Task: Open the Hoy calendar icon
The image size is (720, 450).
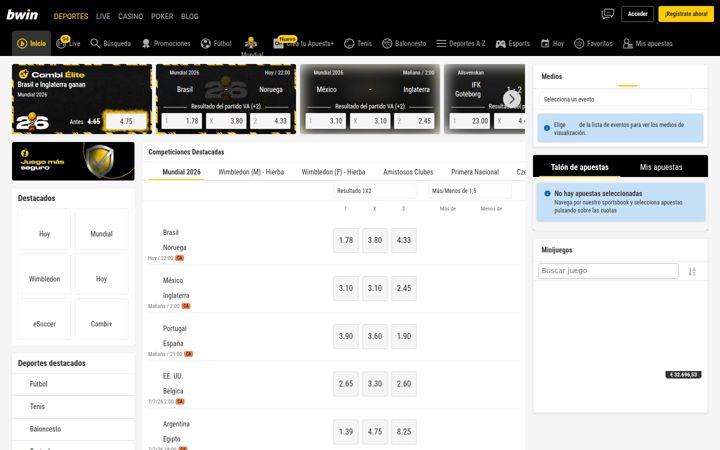Action: 545,44
